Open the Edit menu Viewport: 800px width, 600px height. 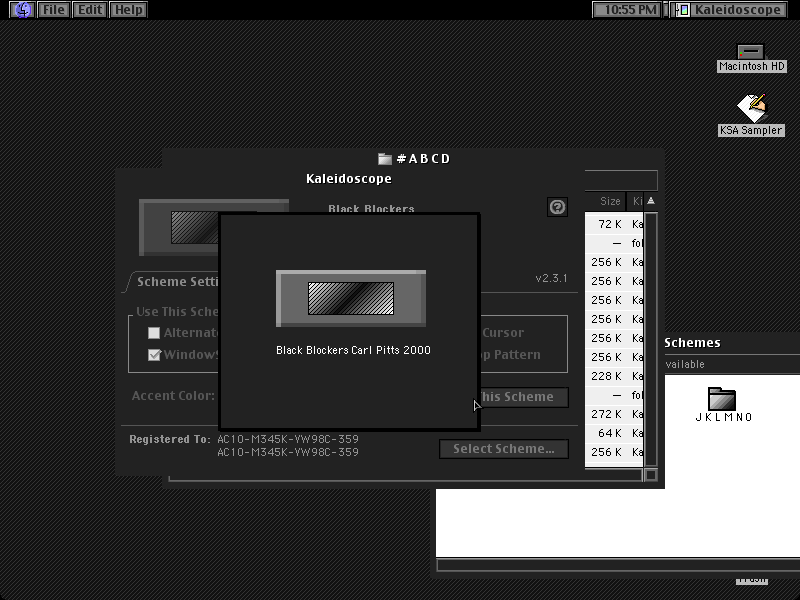click(90, 10)
